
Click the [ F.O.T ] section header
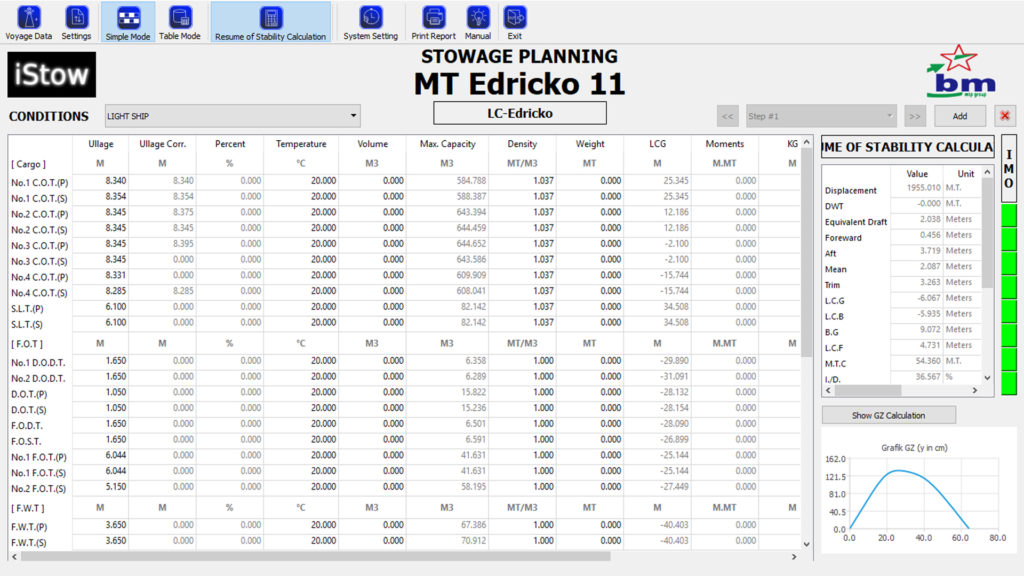(x=27, y=344)
